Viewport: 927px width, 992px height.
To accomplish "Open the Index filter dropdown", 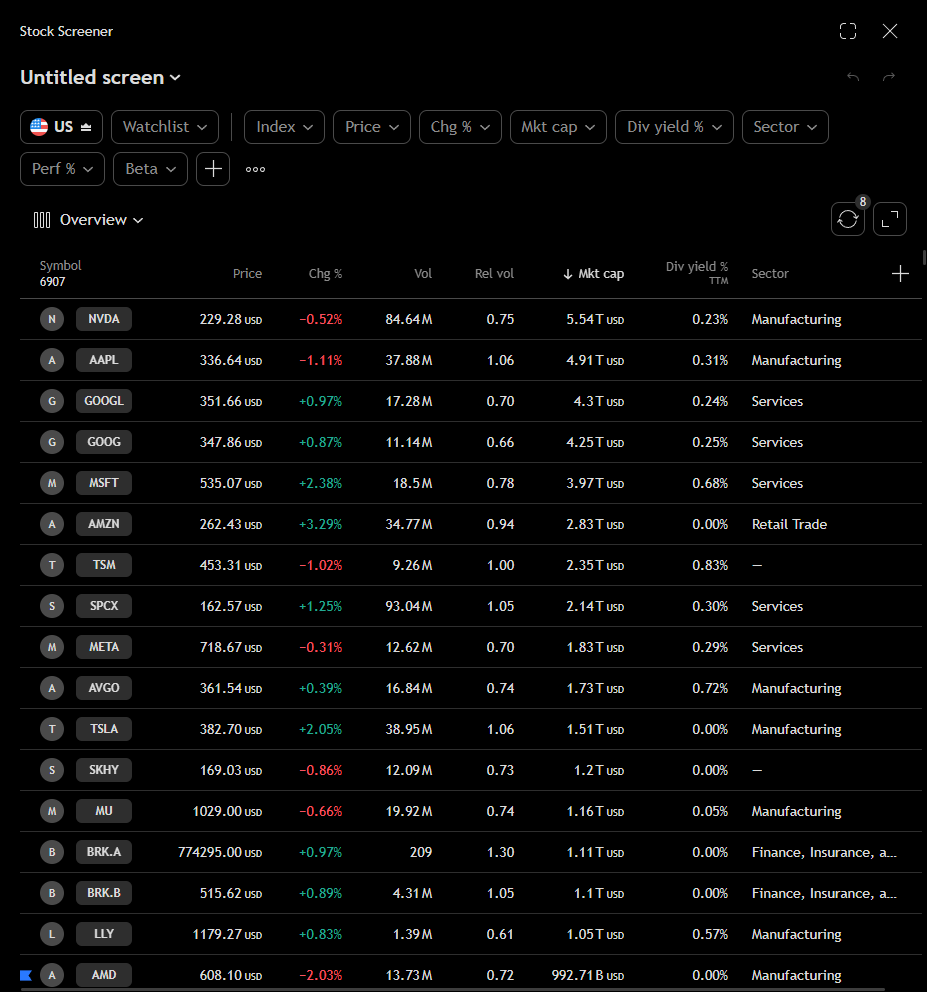I will 284,127.
